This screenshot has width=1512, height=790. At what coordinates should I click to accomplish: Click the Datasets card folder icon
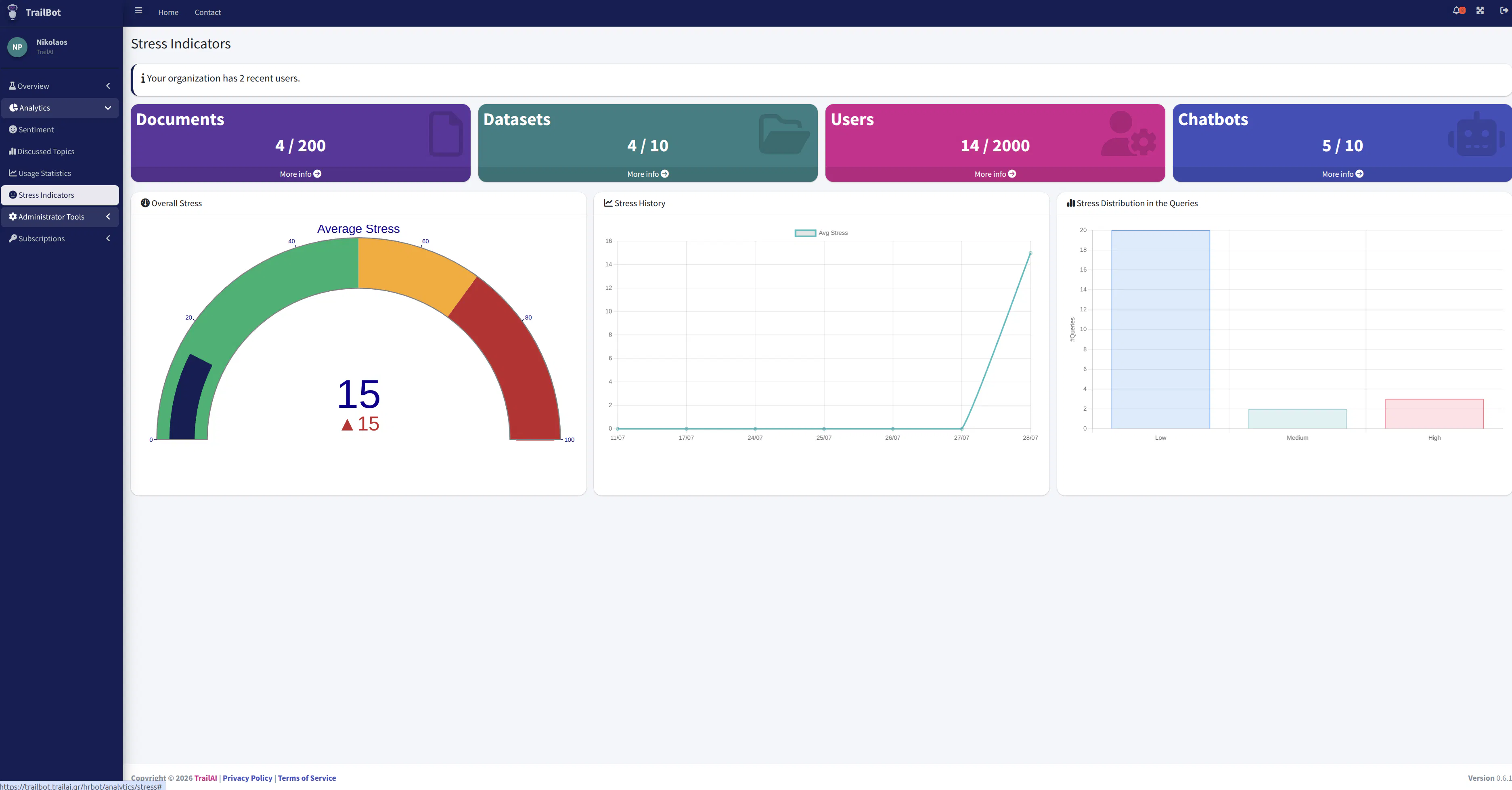[x=784, y=134]
